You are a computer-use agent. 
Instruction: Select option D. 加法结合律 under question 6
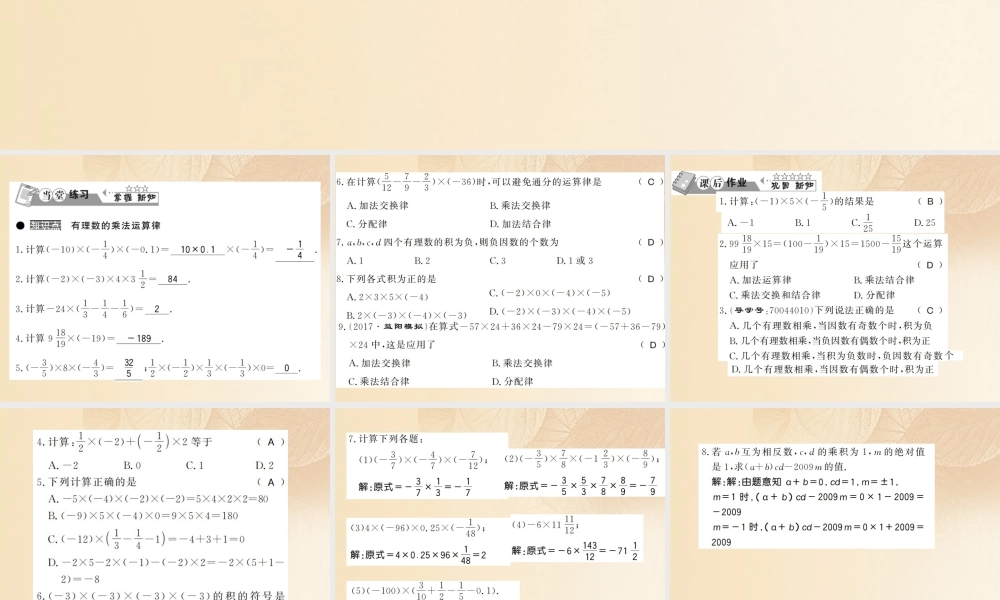click(x=520, y=224)
